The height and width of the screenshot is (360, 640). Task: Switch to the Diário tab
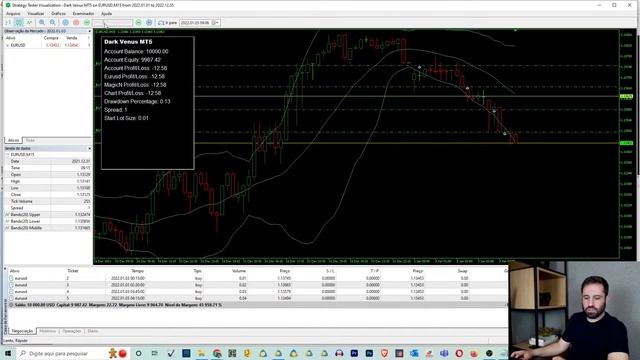[x=93, y=331]
